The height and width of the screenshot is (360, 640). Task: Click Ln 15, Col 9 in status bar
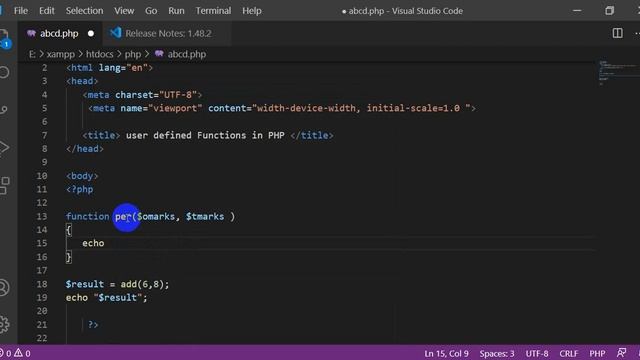(446, 353)
